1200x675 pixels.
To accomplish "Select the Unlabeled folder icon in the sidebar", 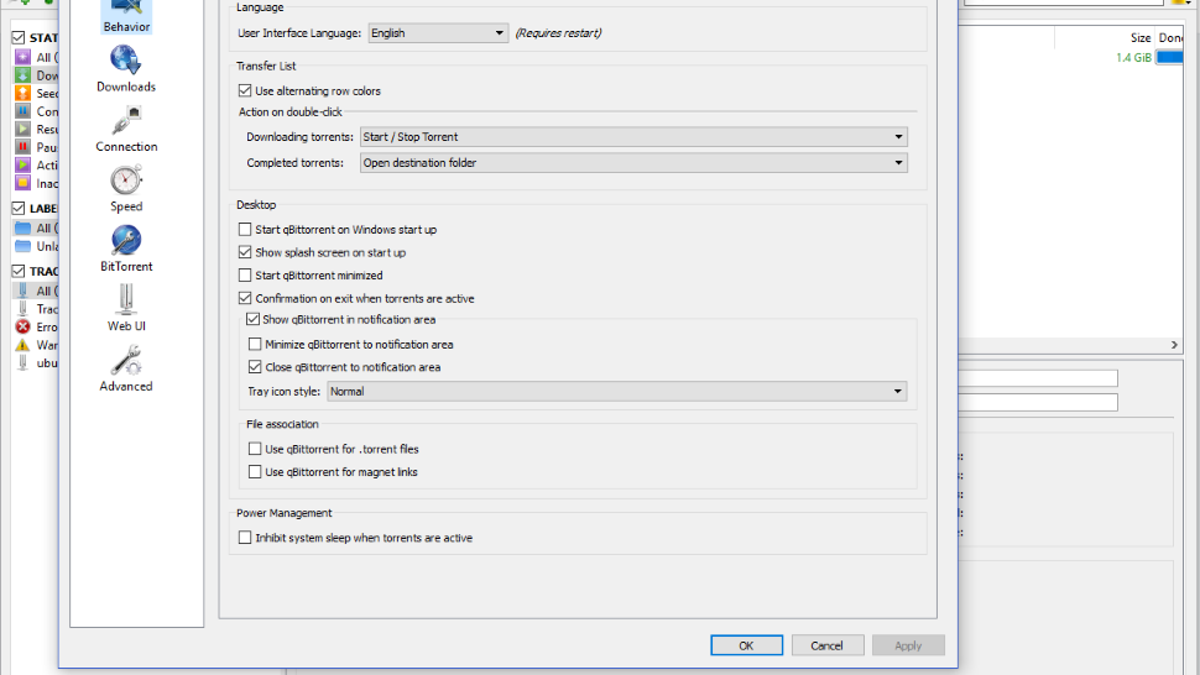I will pos(22,246).
